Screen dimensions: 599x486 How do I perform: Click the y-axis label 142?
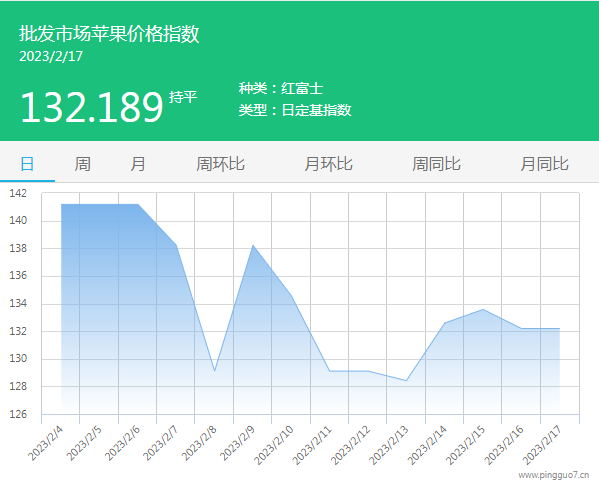tap(18, 193)
